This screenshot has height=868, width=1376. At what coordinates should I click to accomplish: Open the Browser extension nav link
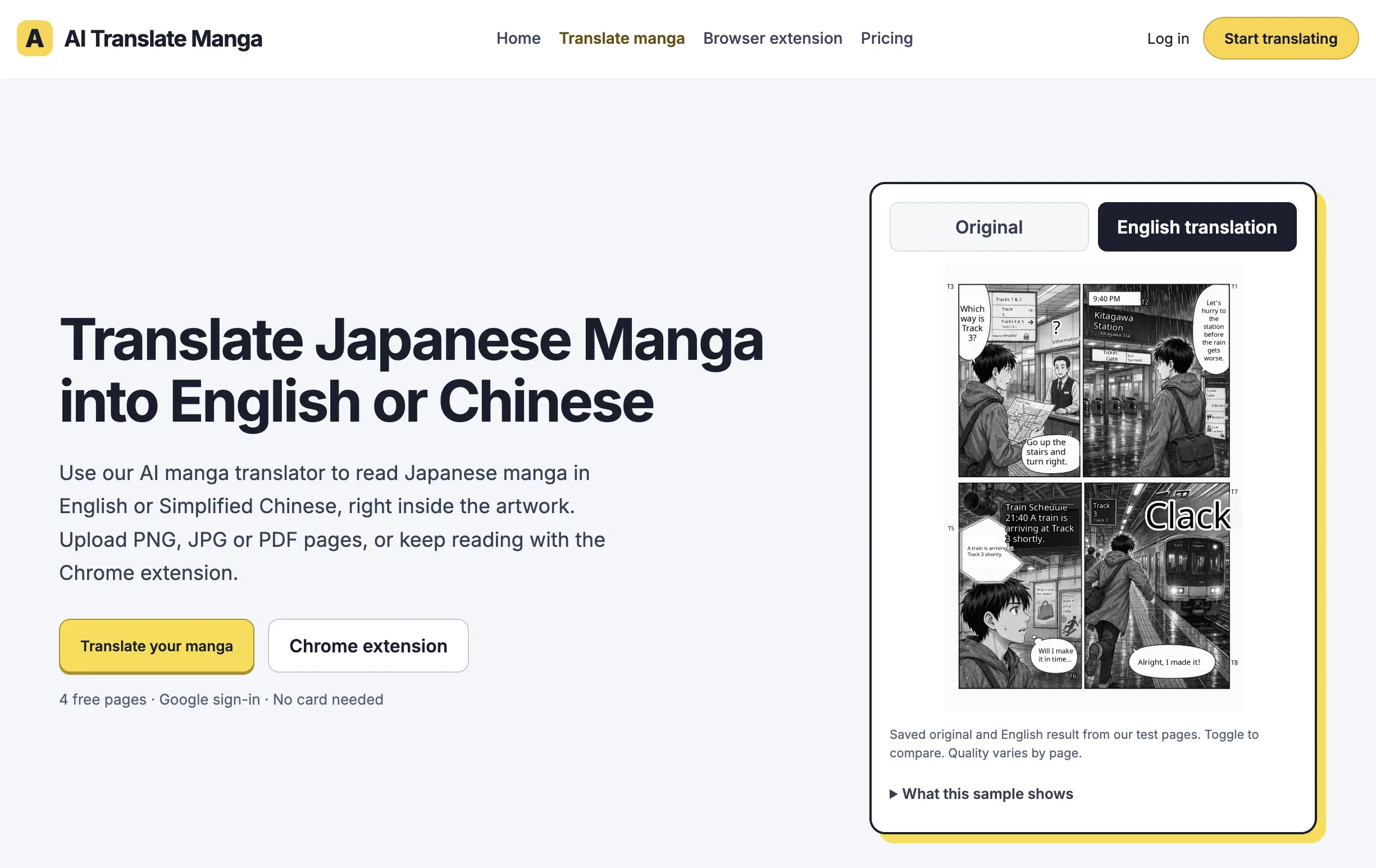pos(773,38)
